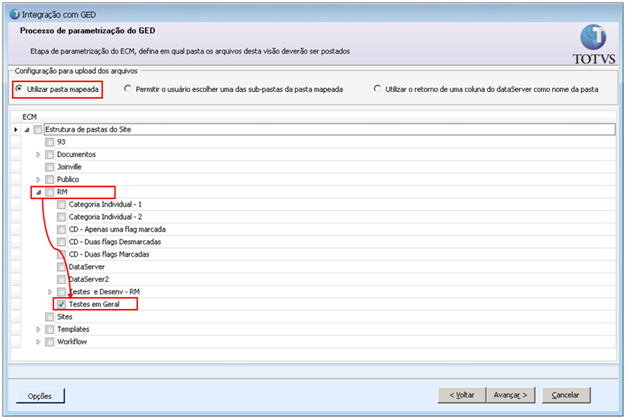Click the Avançar > button
This screenshot has width=626, height=419.
(x=511, y=395)
